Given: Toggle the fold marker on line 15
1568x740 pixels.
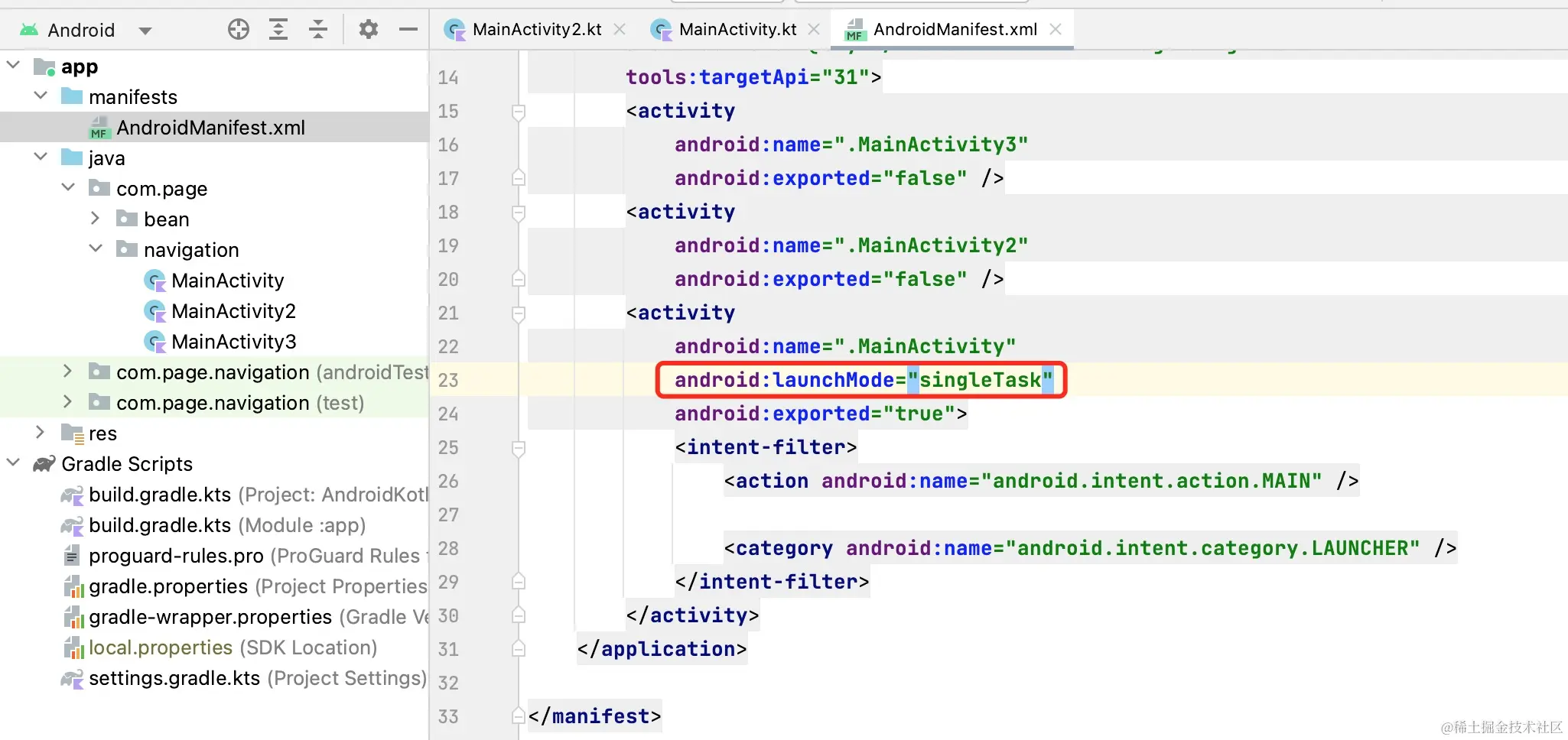Looking at the screenshot, I should click(x=518, y=112).
